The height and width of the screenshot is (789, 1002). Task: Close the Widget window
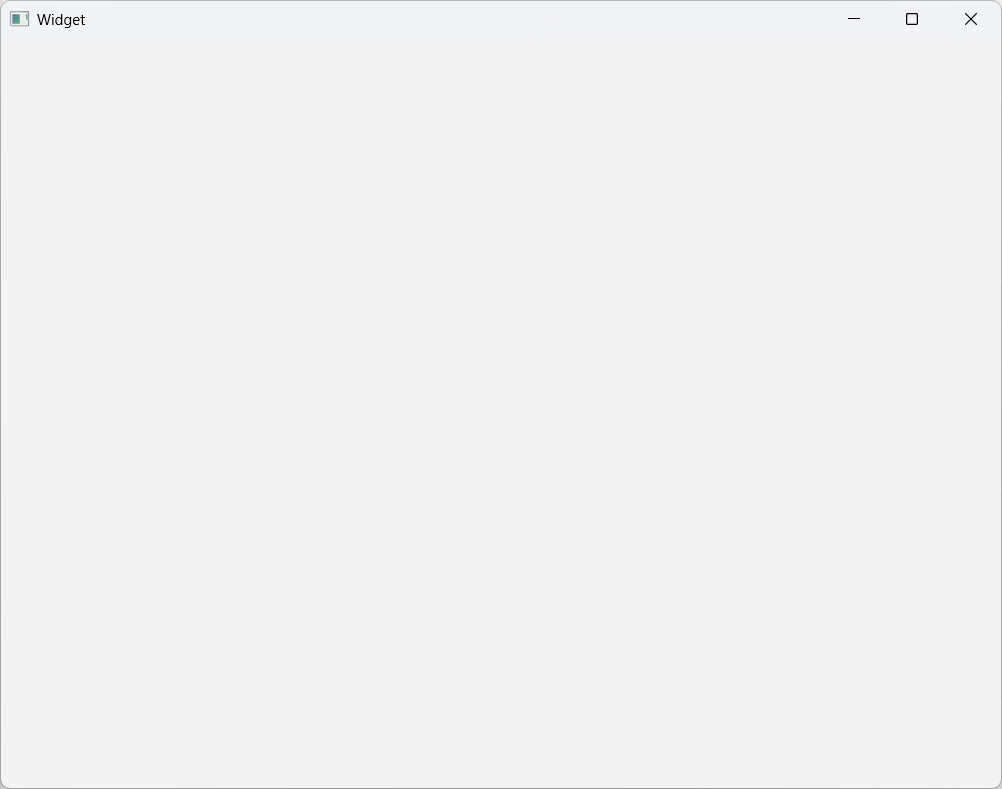pos(971,19)
